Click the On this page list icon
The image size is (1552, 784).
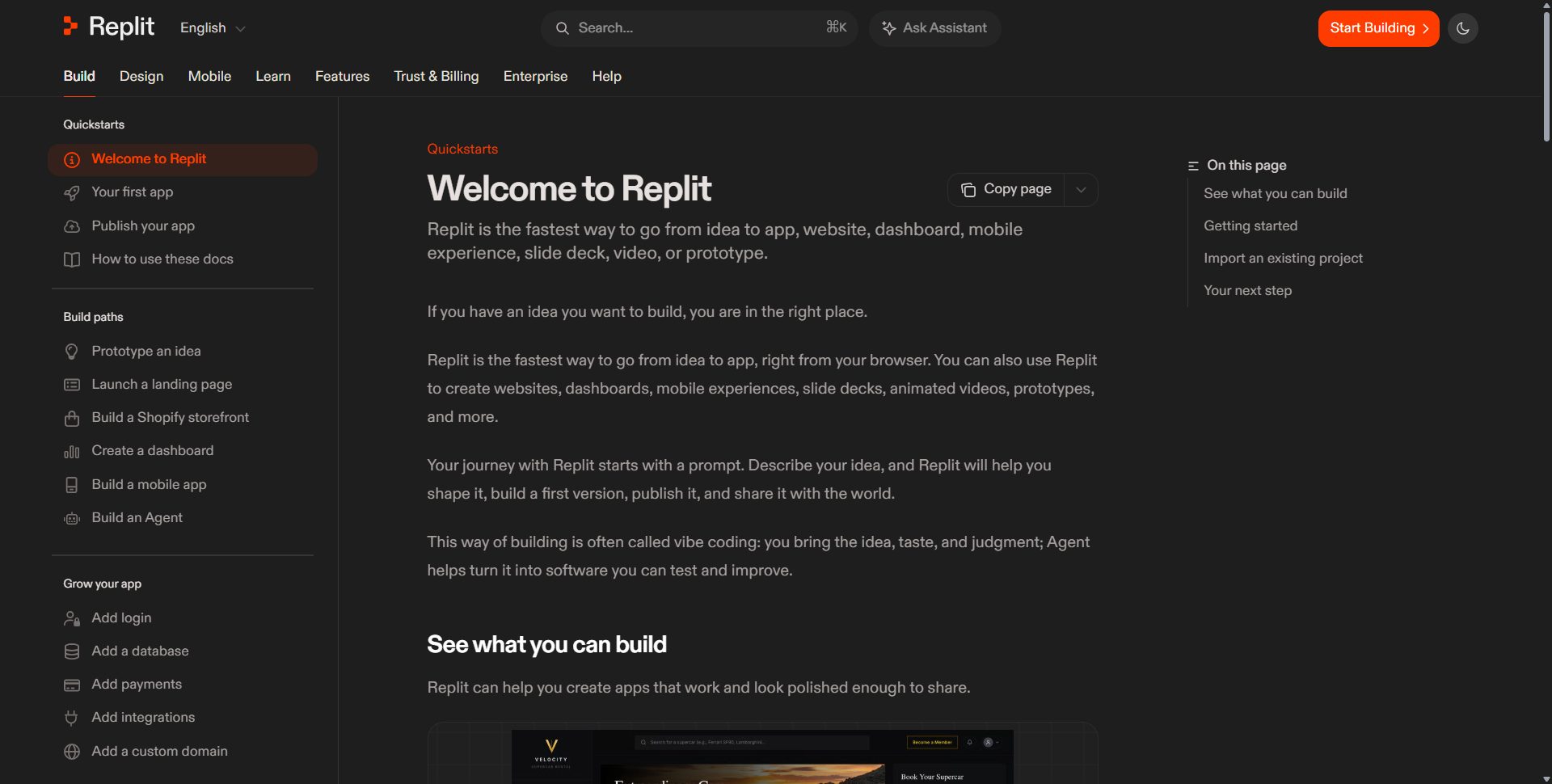coord(1193,166)
